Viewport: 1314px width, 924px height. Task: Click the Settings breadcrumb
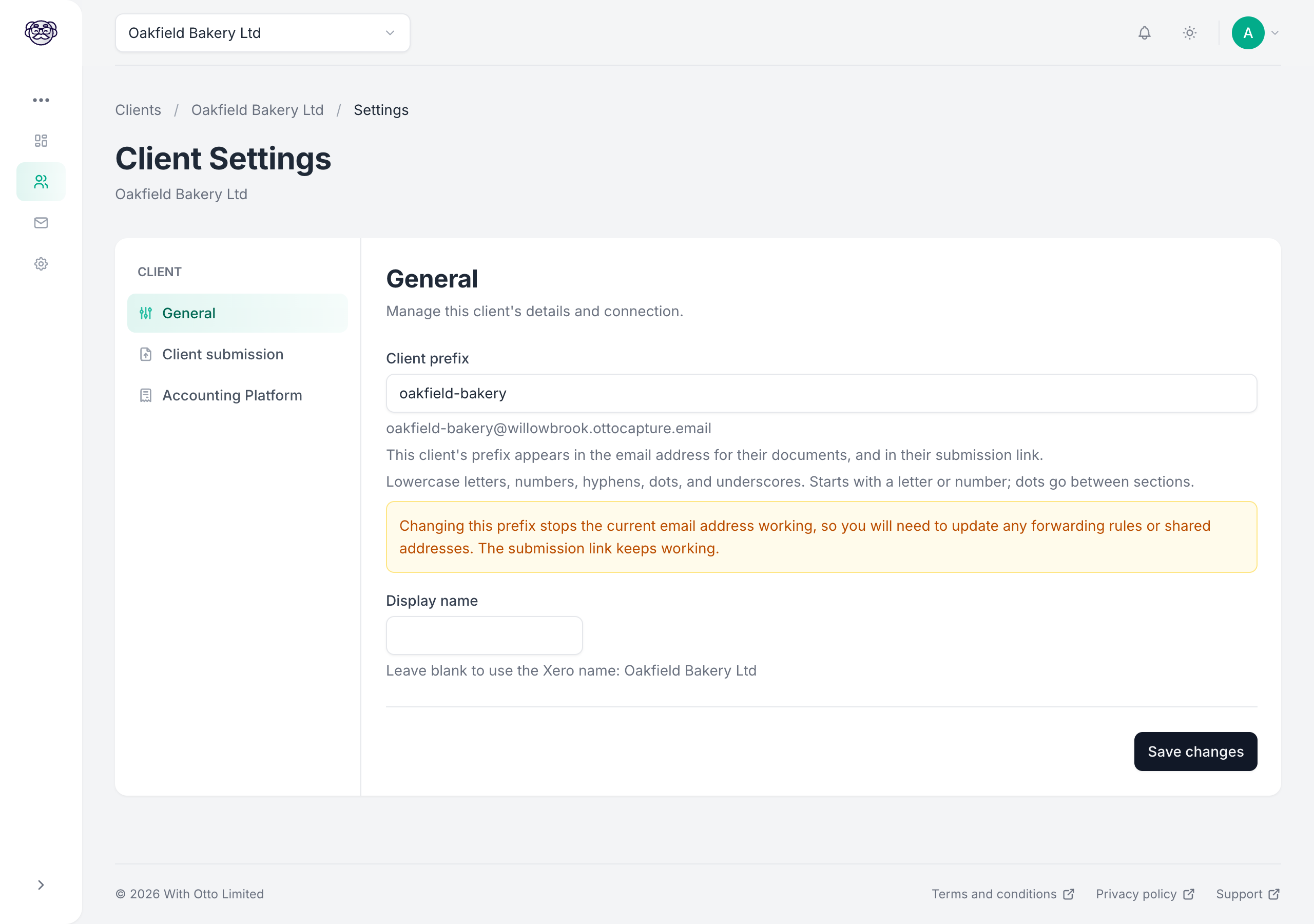pyautogui.click(x=381, y=110)
